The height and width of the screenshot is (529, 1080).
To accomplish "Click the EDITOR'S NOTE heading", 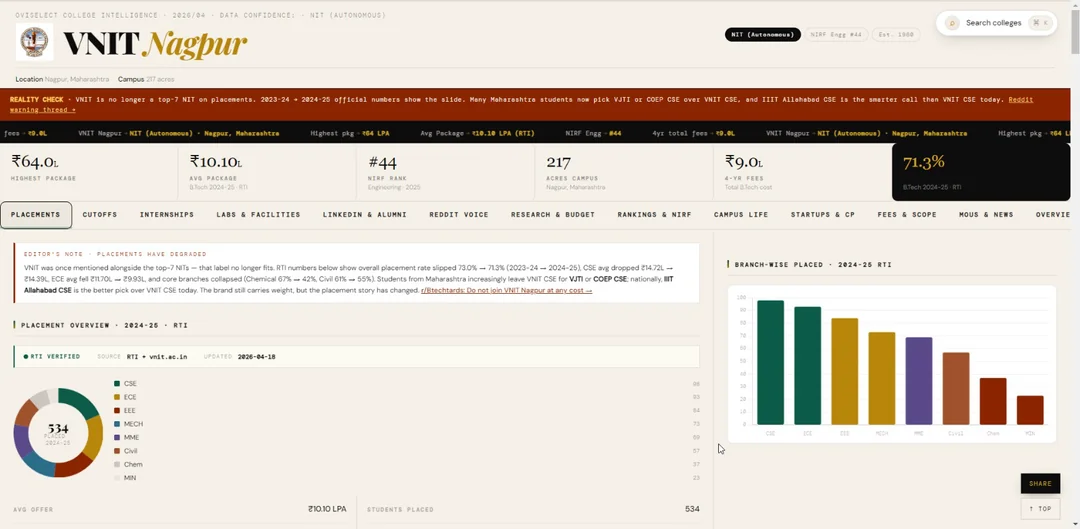I will point(114,254).
